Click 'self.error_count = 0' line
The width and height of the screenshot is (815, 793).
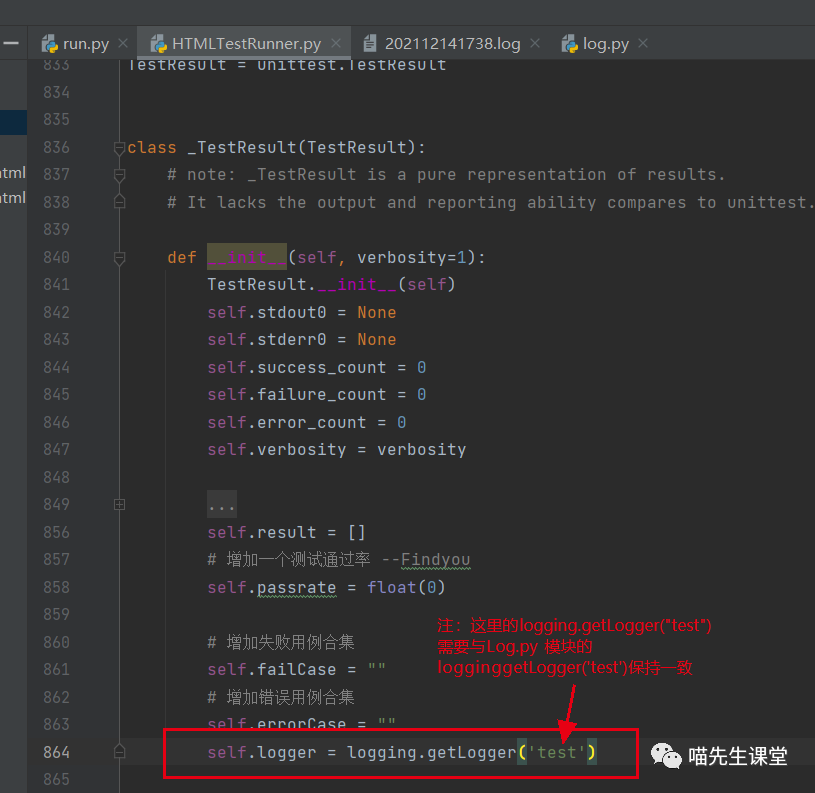pos(307,422)
